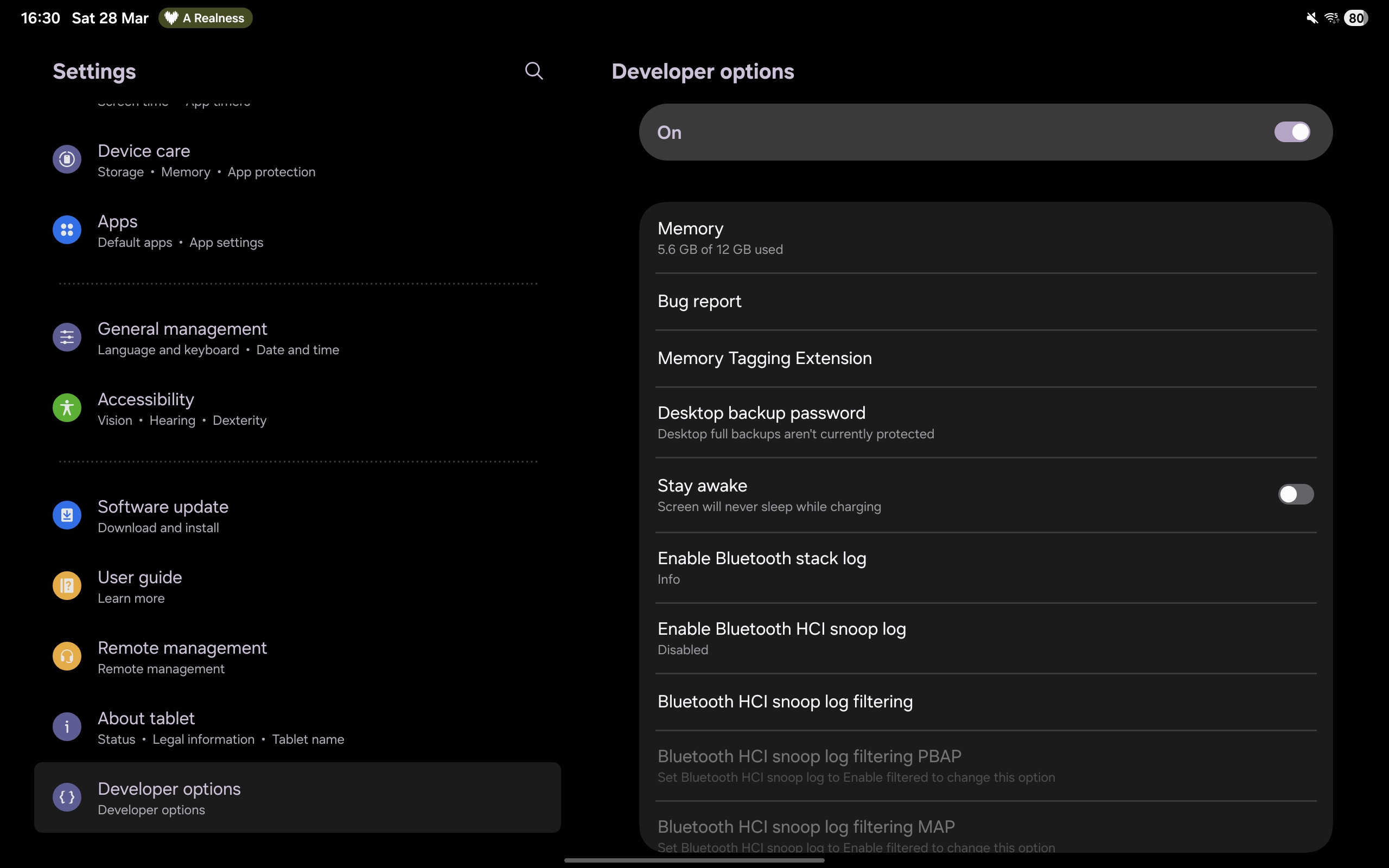Viewport: 1389px width, 868px height.
Task: Click the About tablet info icon
Action: point(67,726)
